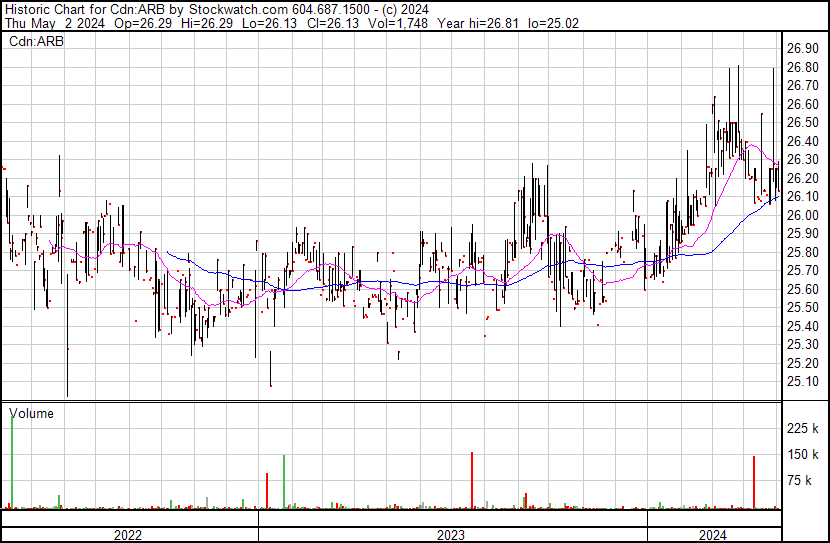This screenshot has width=830, height=543.
Task: Click the 'Volume' panel label
Action: pyautogui.click(x=32, y=413)
